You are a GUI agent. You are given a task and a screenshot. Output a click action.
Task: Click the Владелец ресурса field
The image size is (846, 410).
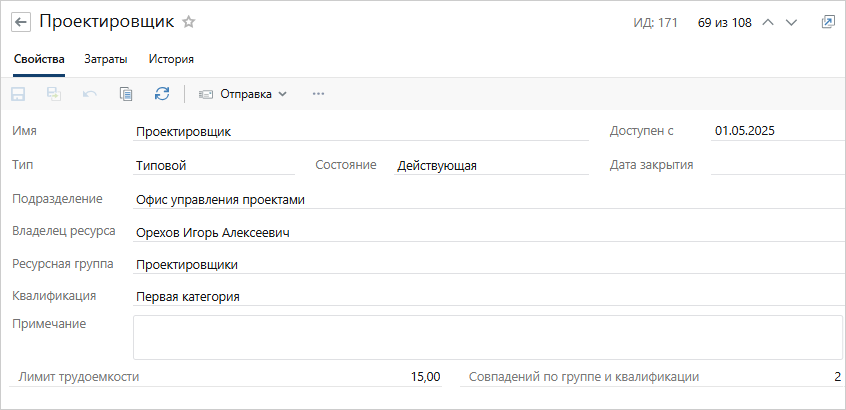click(x=487, y=233)
